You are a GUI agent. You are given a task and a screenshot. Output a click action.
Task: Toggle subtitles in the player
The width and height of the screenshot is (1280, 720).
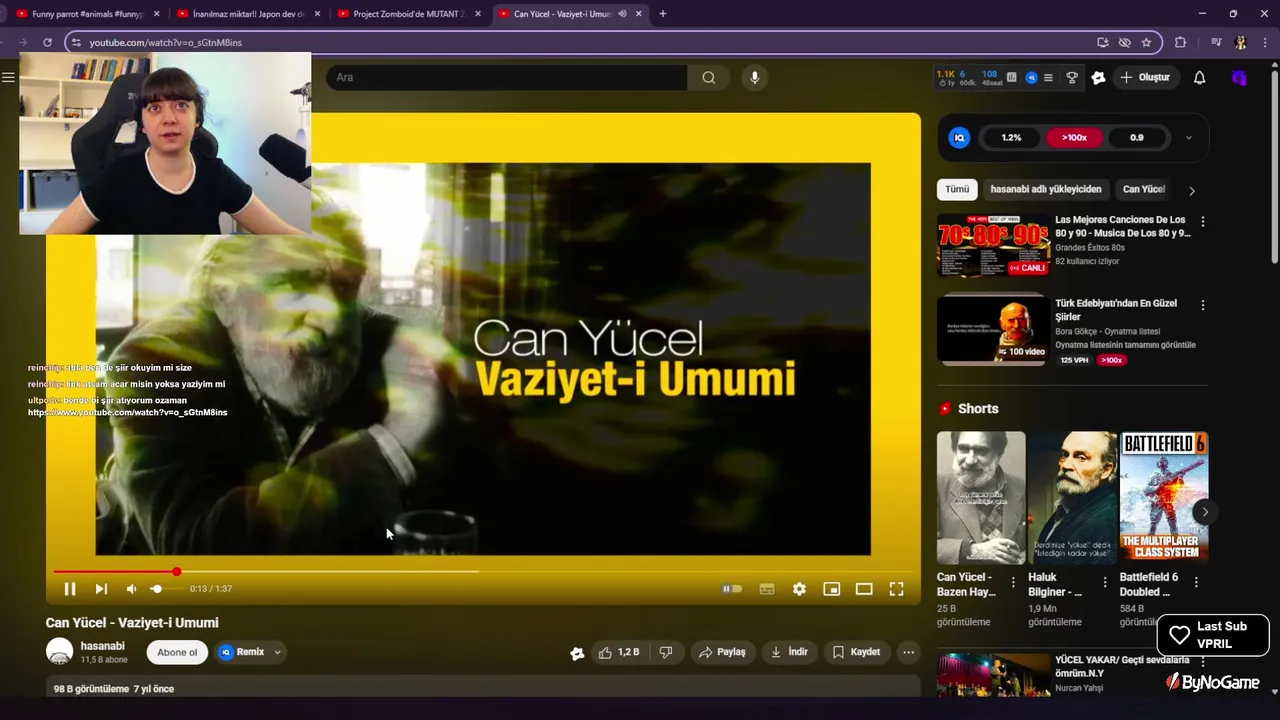coord(767,589)
